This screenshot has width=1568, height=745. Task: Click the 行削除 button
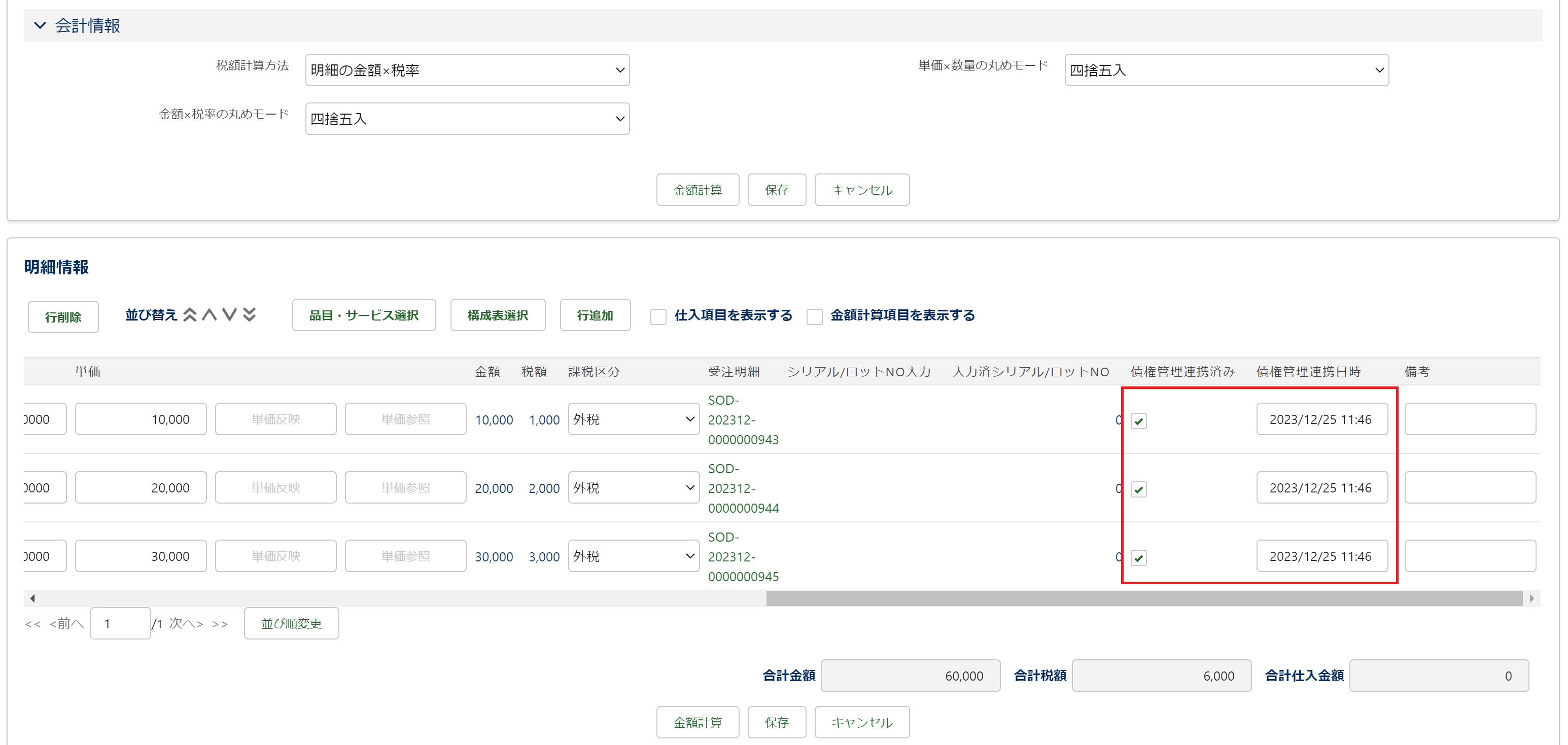(63, 317)
